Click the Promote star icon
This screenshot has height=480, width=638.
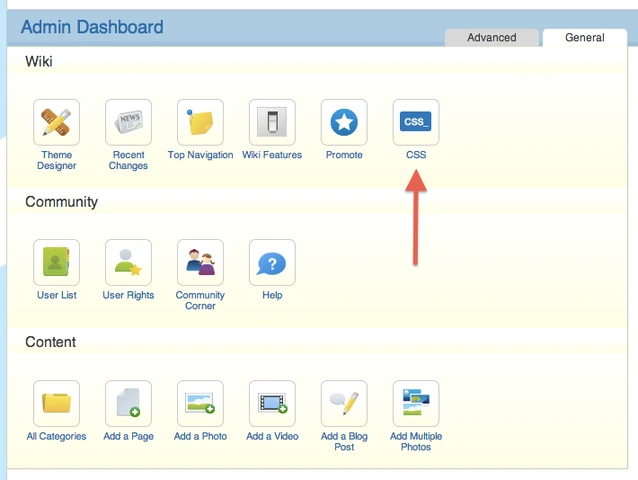point(344,122)
